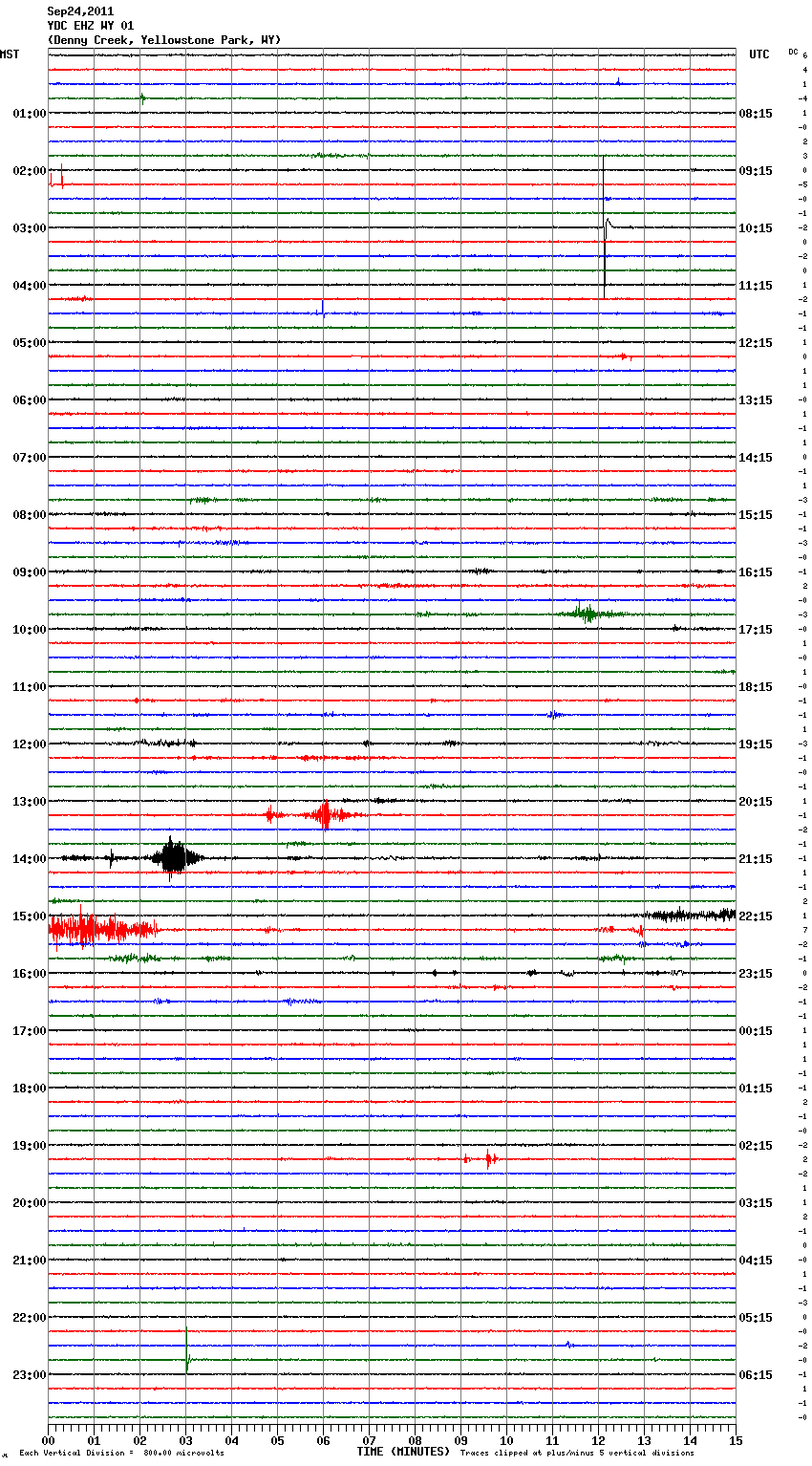Select the 04:00 MST time label

click(x=29, y=286)
